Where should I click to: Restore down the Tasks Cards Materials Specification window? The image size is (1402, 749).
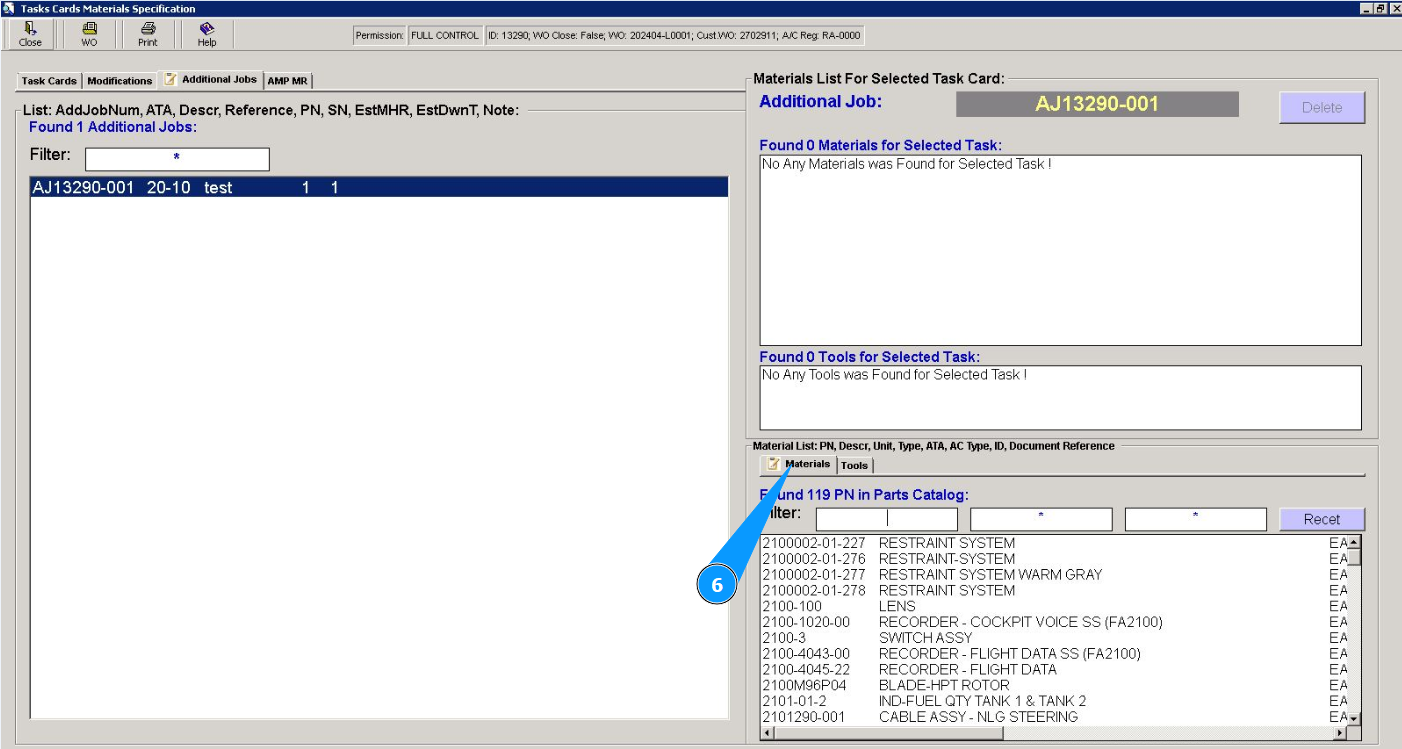(1381, 8)
